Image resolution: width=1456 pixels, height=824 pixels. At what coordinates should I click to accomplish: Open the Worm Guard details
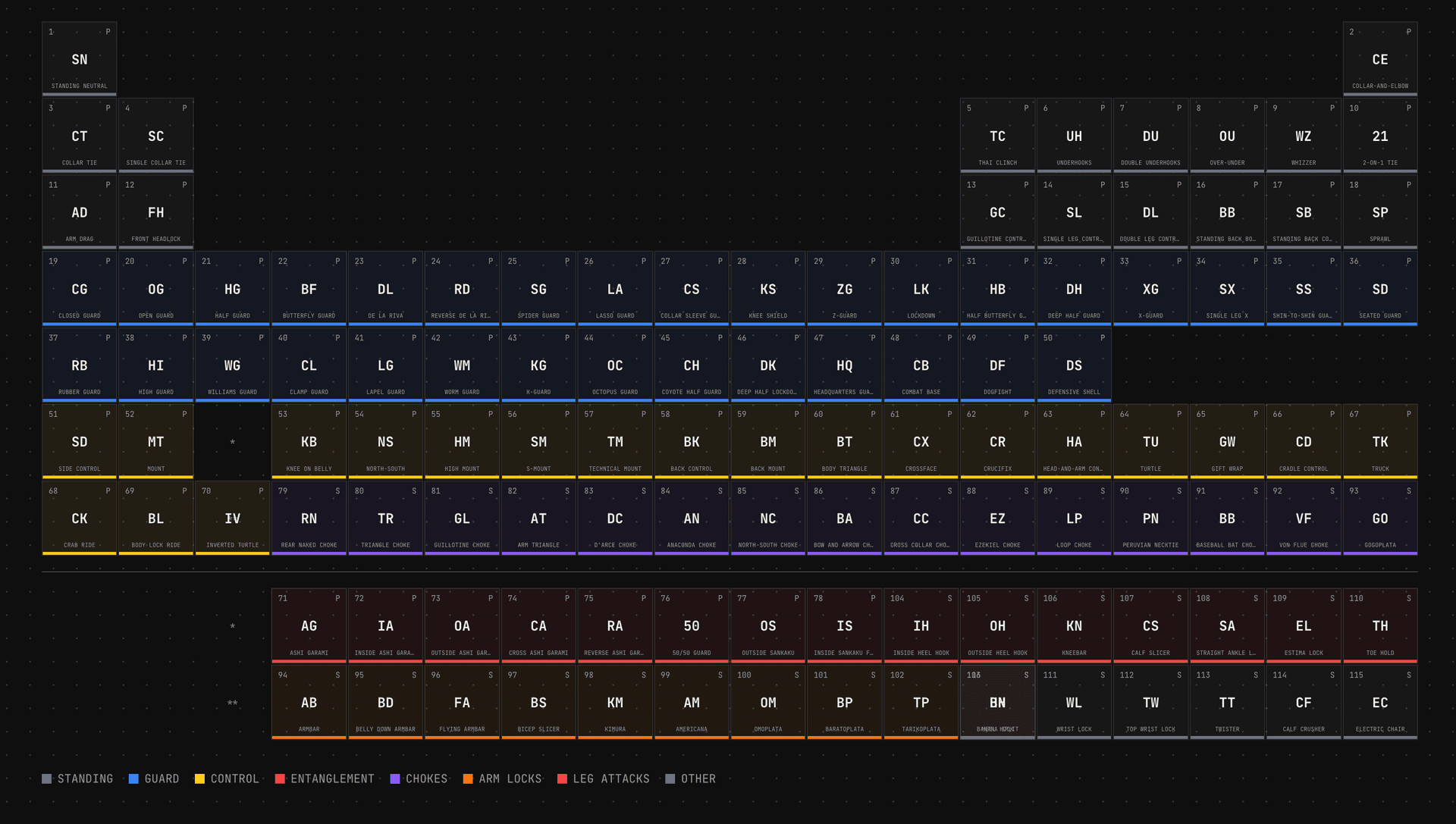point(462,365)
